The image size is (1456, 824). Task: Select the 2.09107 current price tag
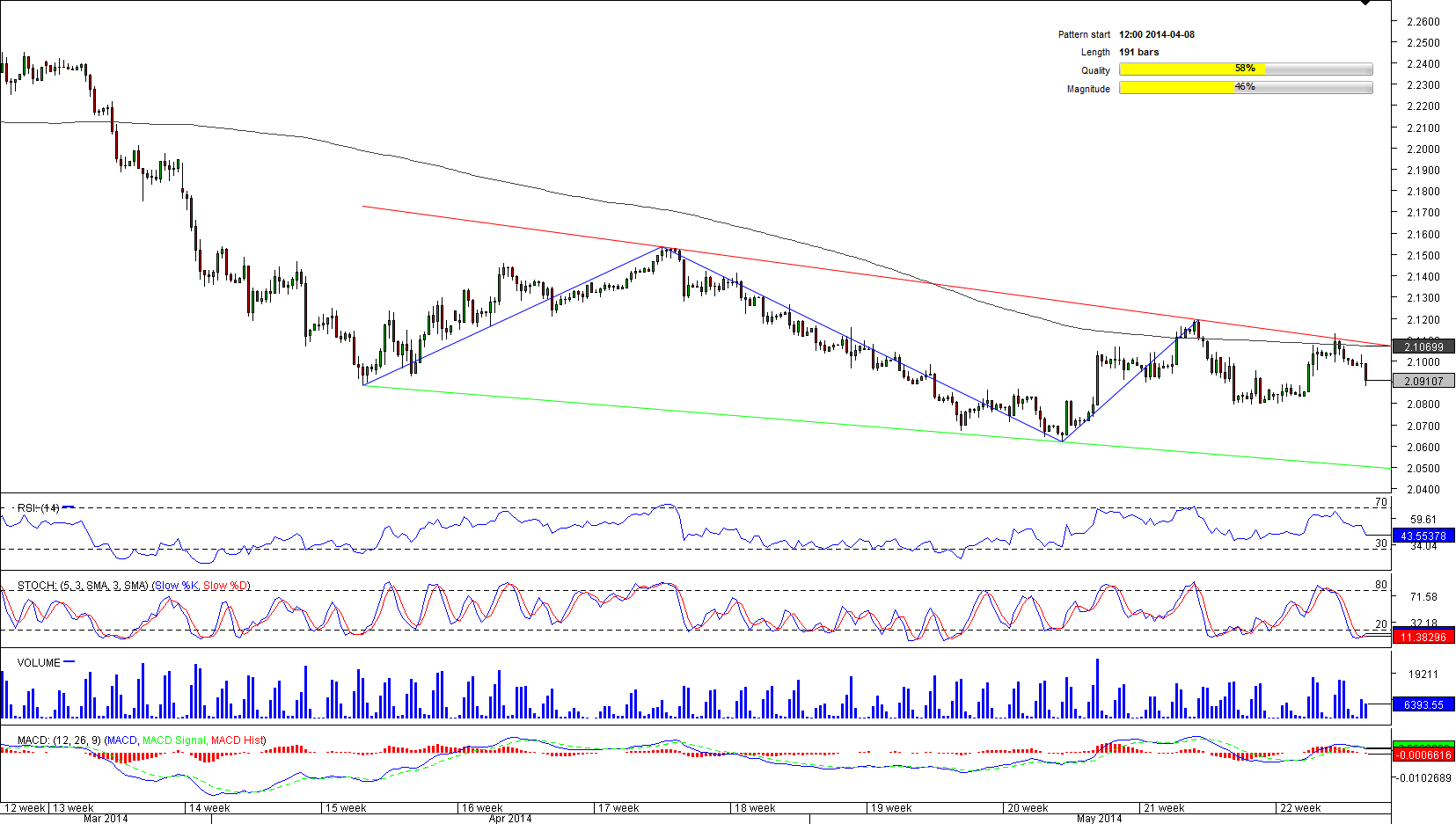click(1423, 381)
